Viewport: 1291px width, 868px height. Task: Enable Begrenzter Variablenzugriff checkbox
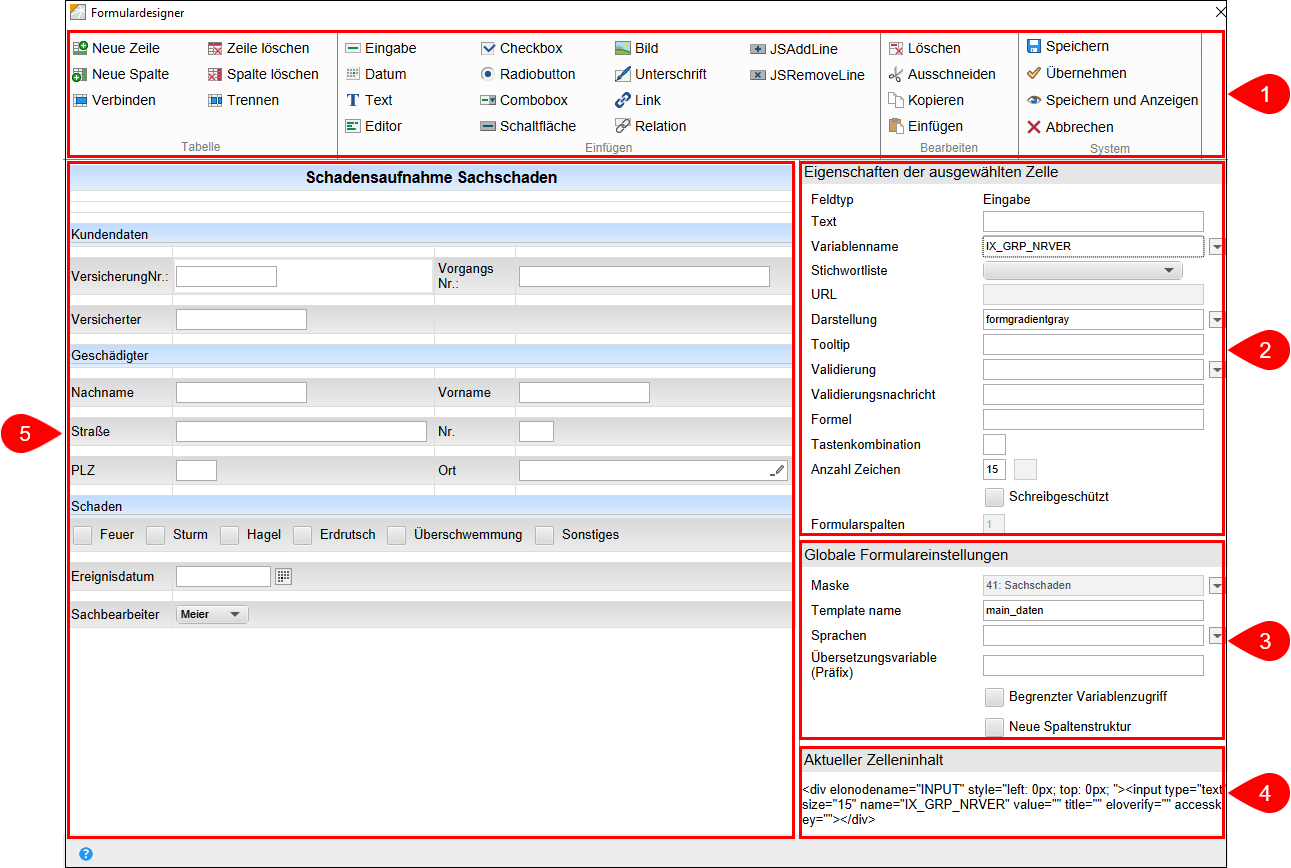[993, 697]
